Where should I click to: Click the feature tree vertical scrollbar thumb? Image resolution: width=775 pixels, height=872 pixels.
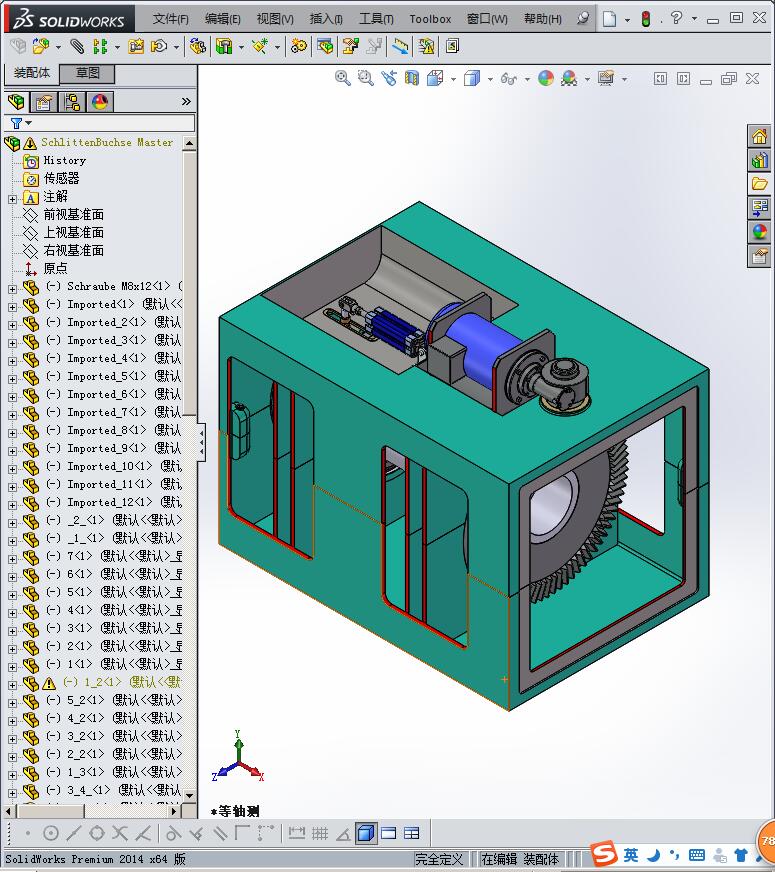190,284
